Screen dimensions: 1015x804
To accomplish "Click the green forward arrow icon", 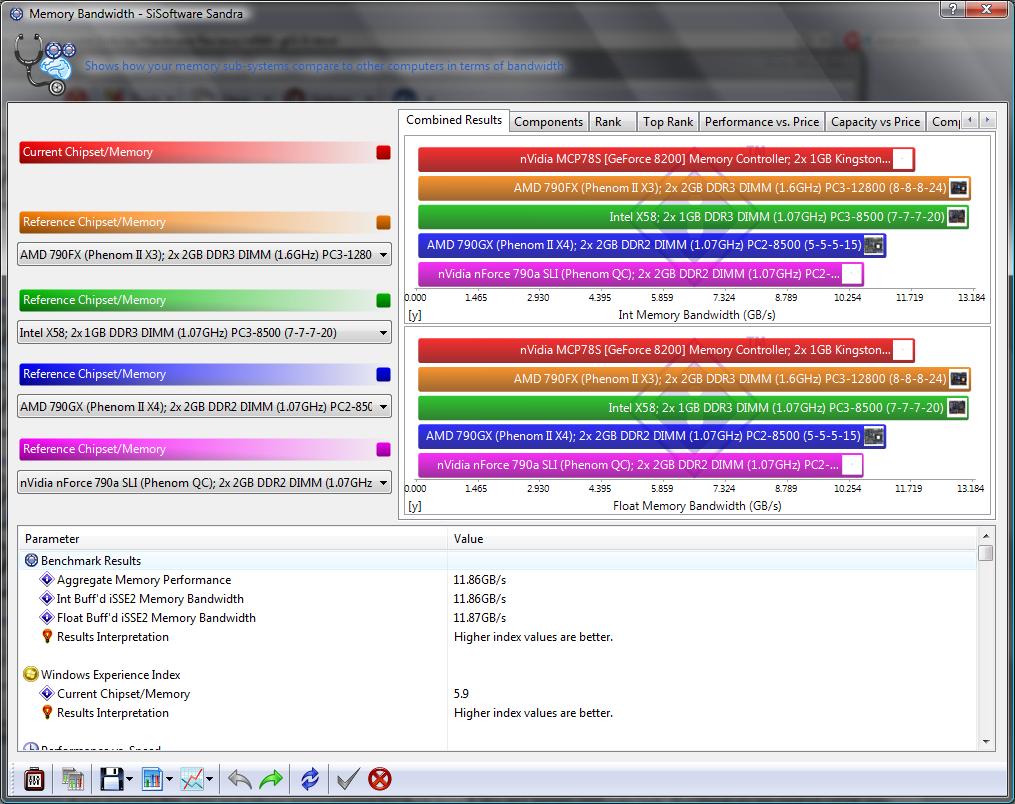I will [271, 779].
